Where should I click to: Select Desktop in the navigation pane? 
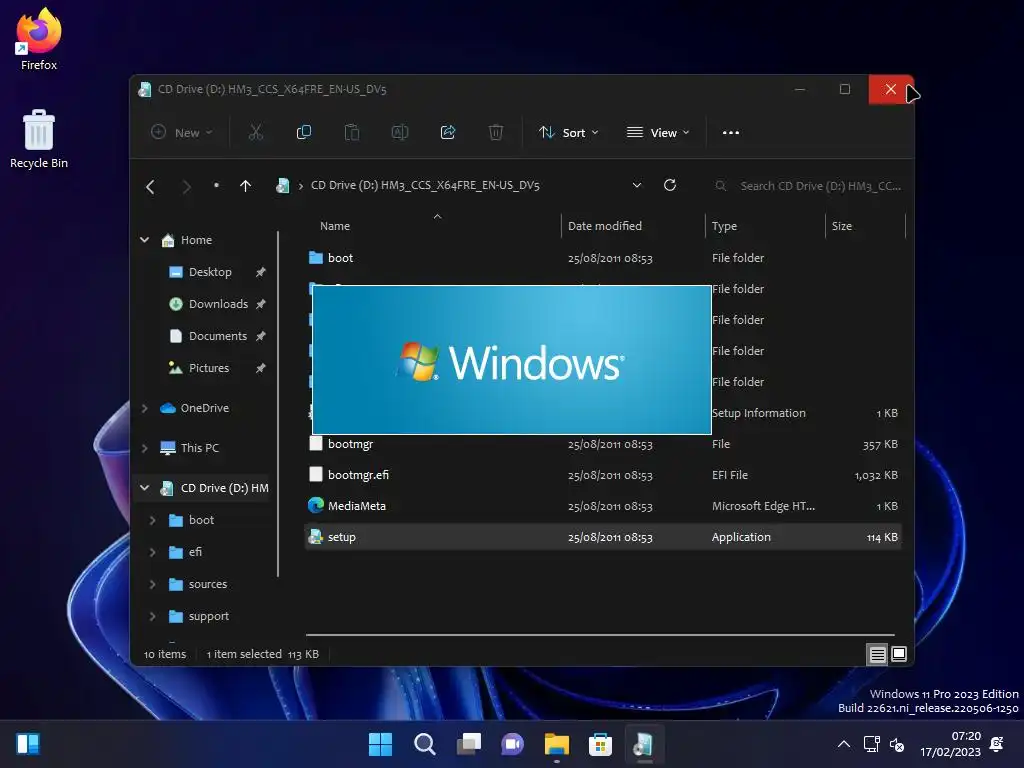tap(210, 272)
